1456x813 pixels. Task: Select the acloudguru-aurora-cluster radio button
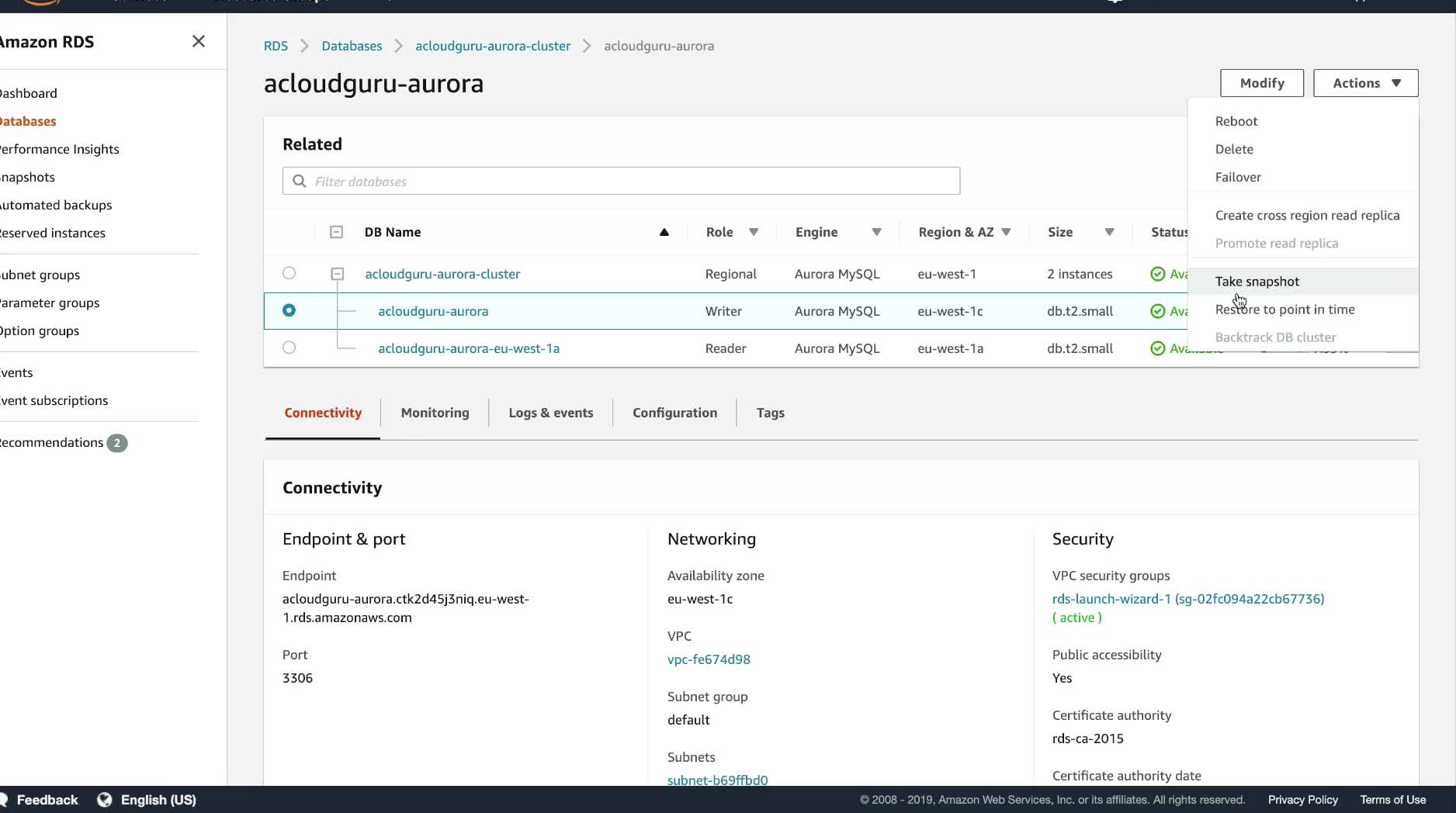(289, 273)
